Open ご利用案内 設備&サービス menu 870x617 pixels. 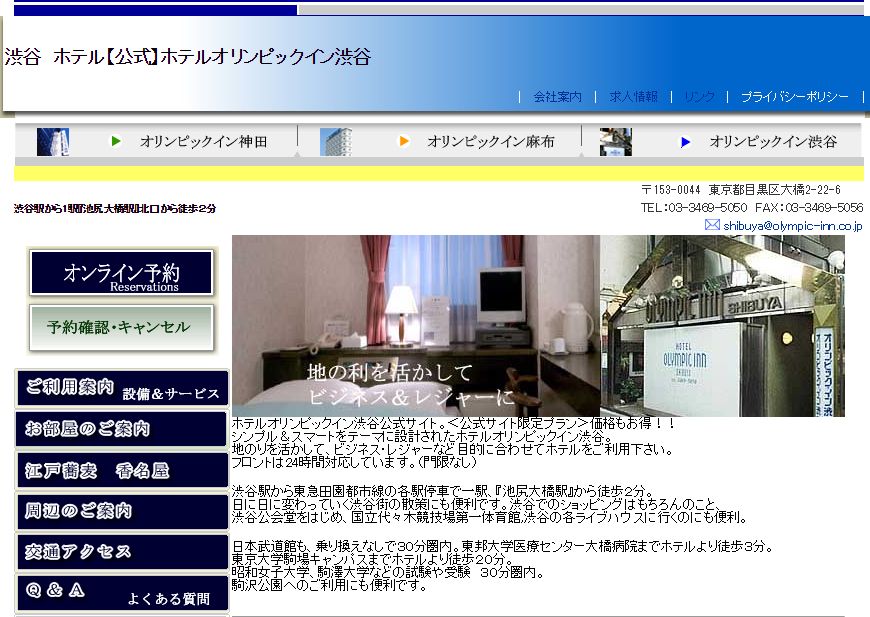pos(122,388)
